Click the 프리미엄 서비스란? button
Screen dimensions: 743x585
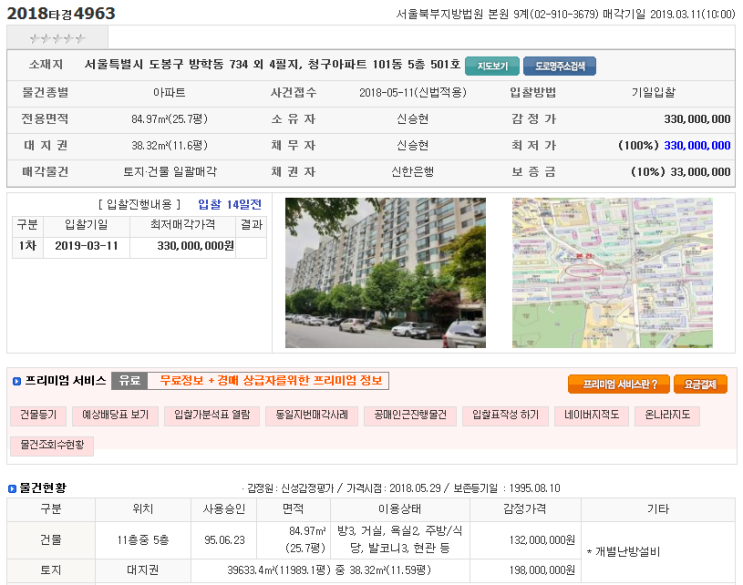[x=619, y=384]
